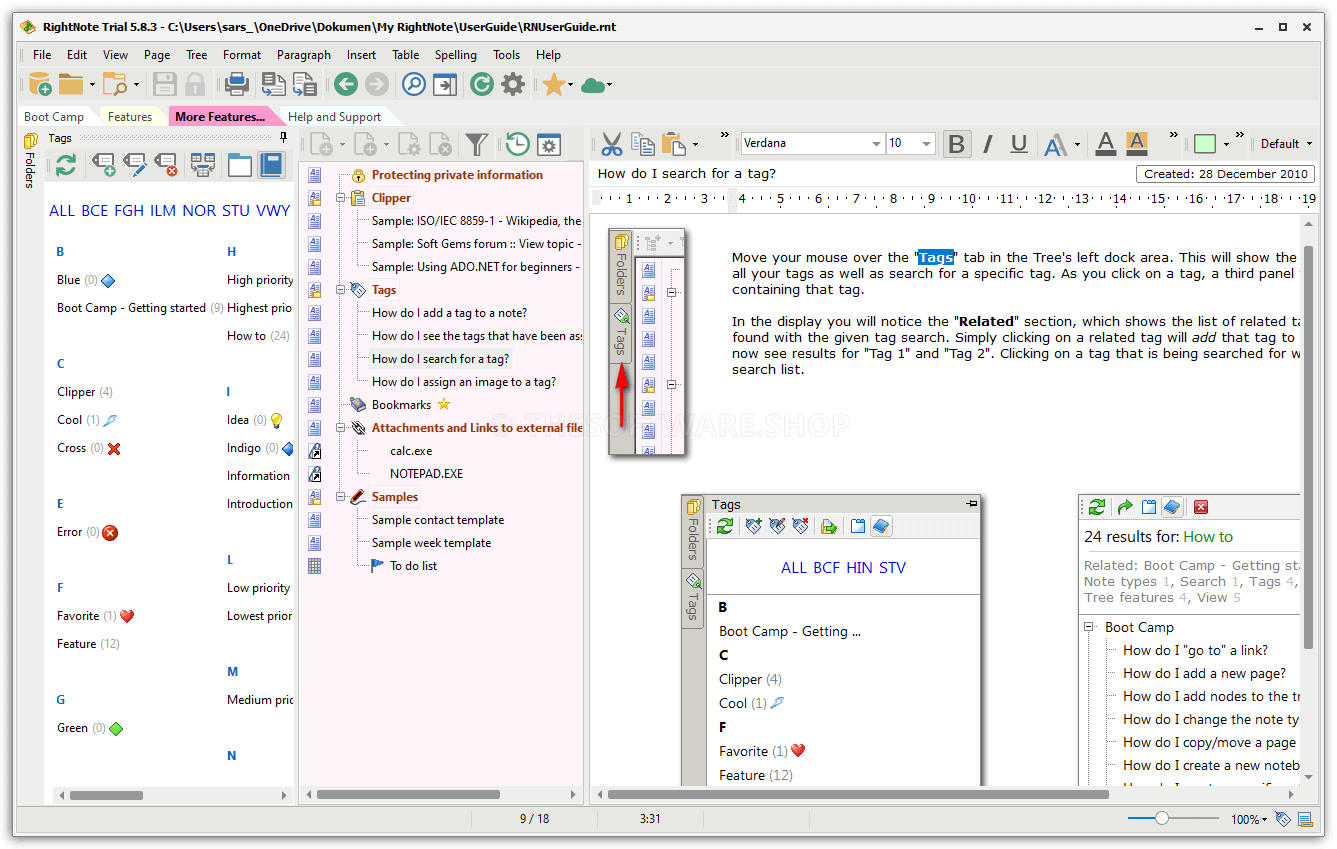Pin the Tags panel
The image size is (1337, 849).
pos(283,138)
